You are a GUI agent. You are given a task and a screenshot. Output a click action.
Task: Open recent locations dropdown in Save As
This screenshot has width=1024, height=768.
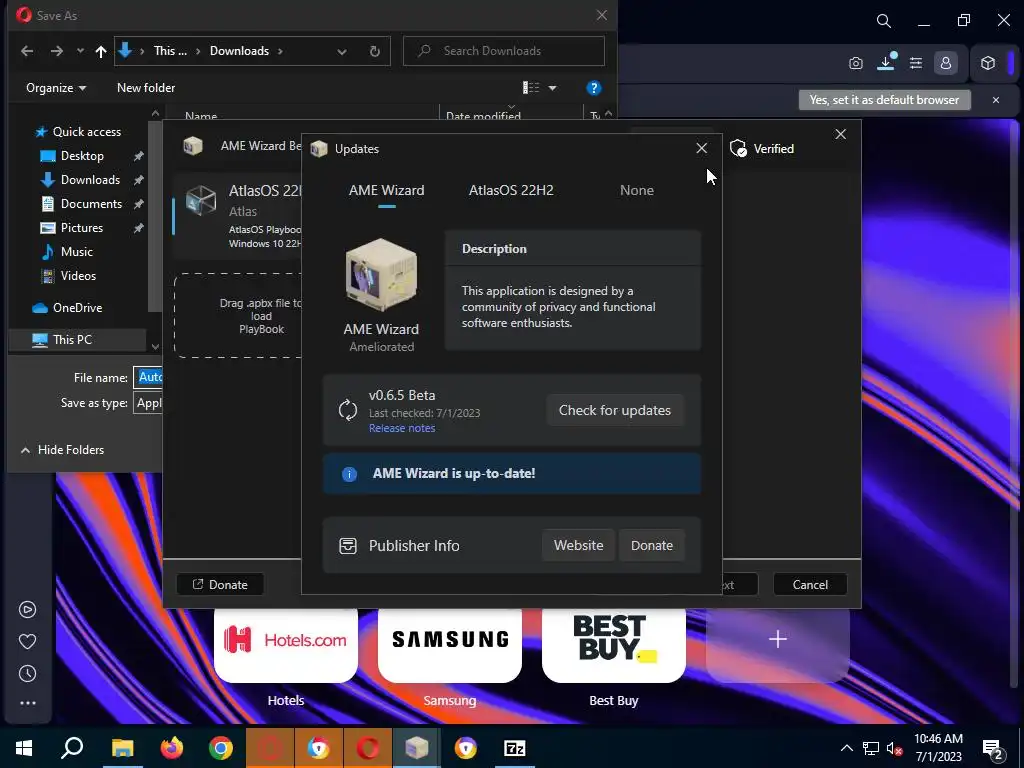(x=80, y=51)
